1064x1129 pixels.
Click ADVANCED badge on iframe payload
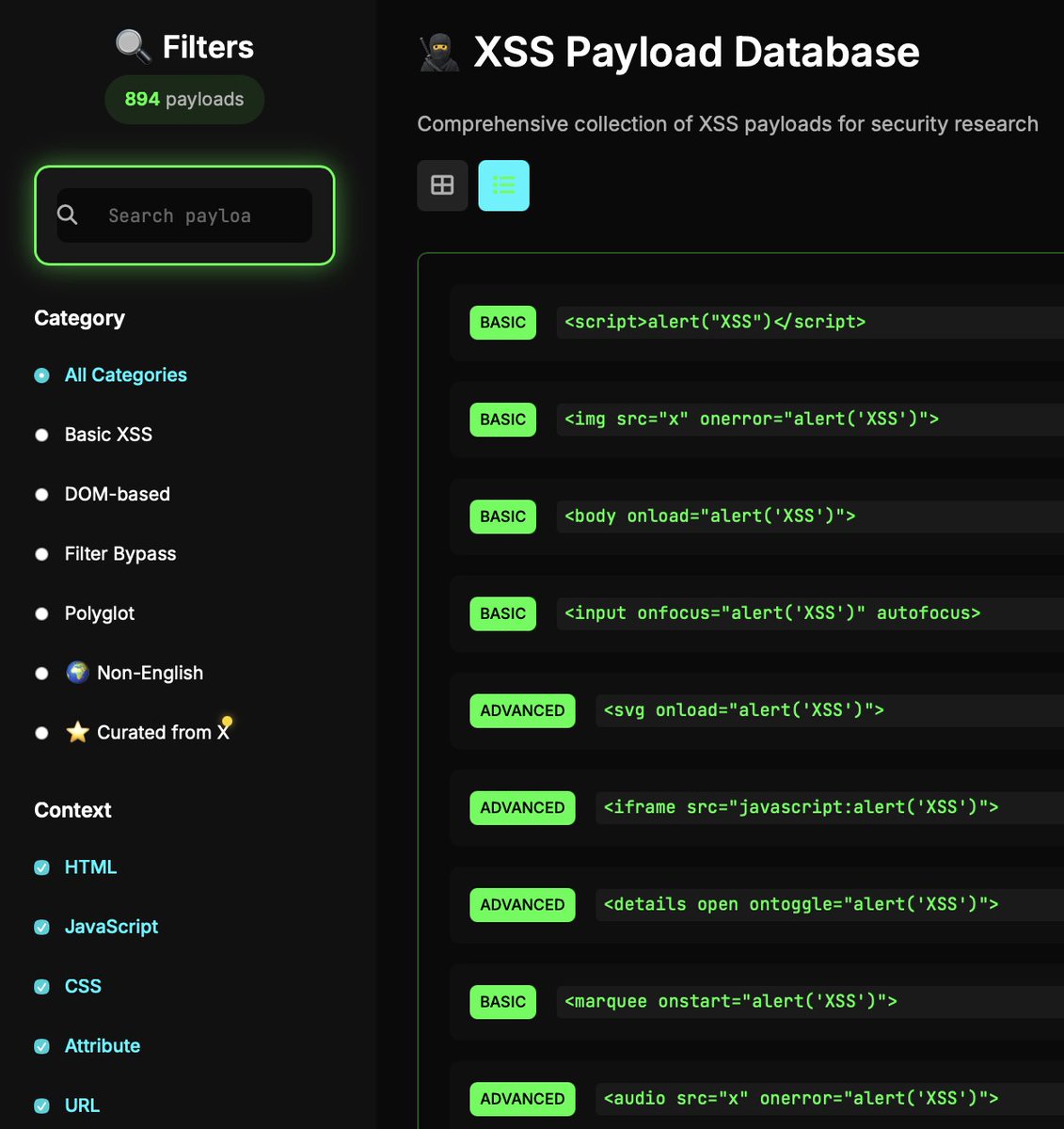(x=522, y=807)
